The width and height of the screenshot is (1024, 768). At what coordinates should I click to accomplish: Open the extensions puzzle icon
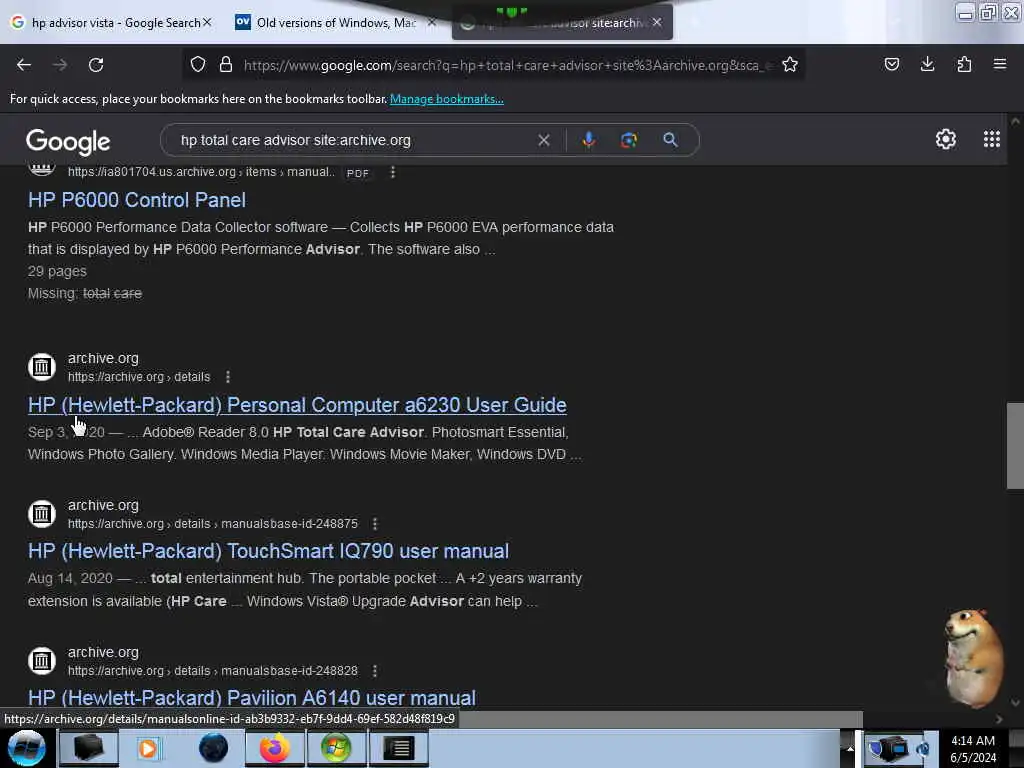964,65
